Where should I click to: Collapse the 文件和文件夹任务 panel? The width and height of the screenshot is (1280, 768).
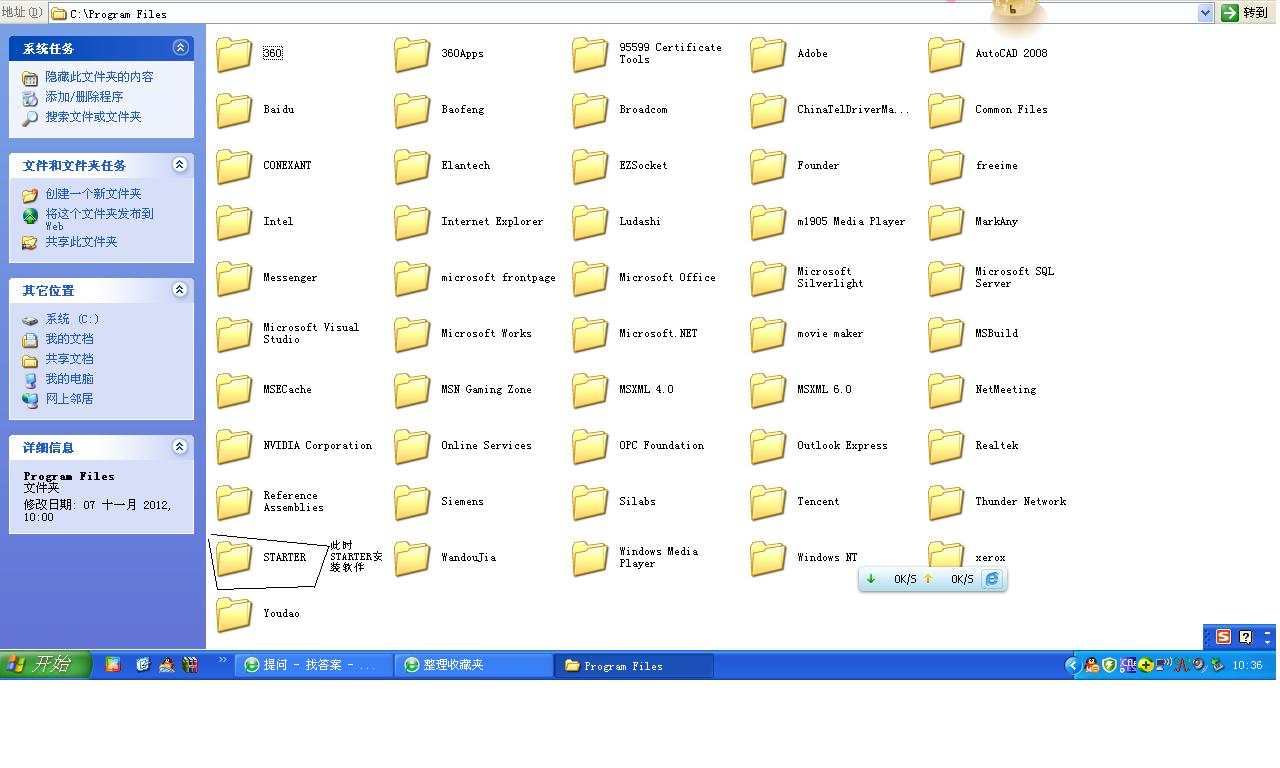click(180, 165)
